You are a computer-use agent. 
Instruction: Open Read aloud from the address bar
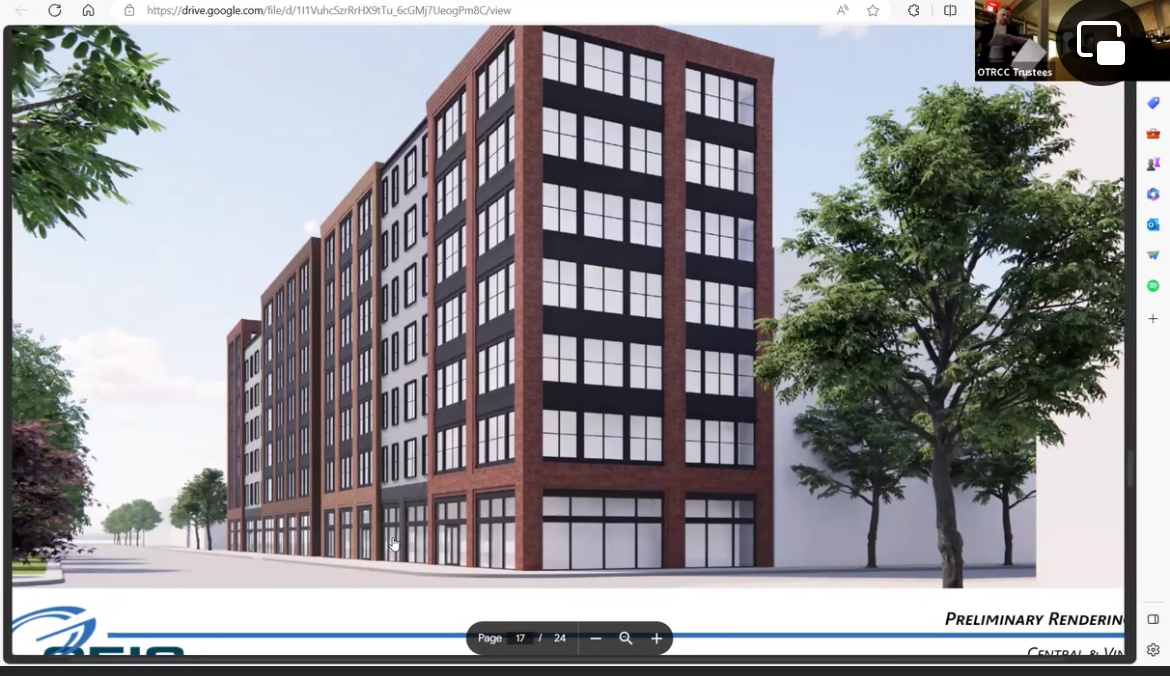842,10
